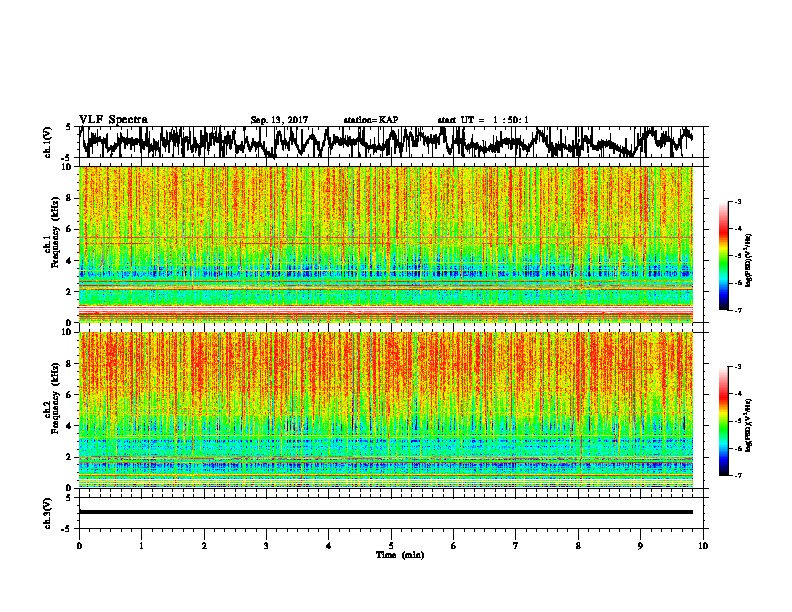Screen dimensions: 792x612
Task: Click the "7" tick label on Time axis
Action: pyautogui.click(x=516, y=546)
